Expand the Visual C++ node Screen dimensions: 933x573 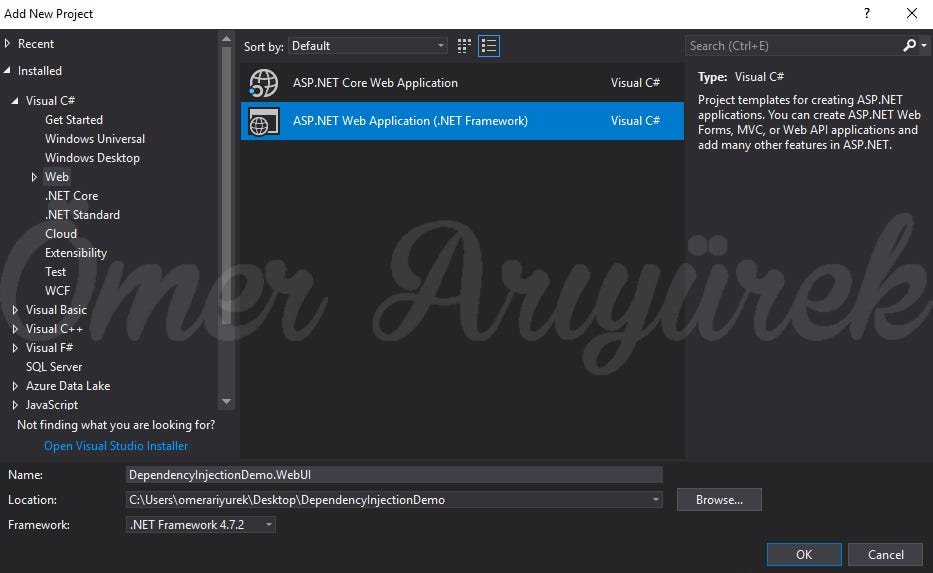[15, 329]
